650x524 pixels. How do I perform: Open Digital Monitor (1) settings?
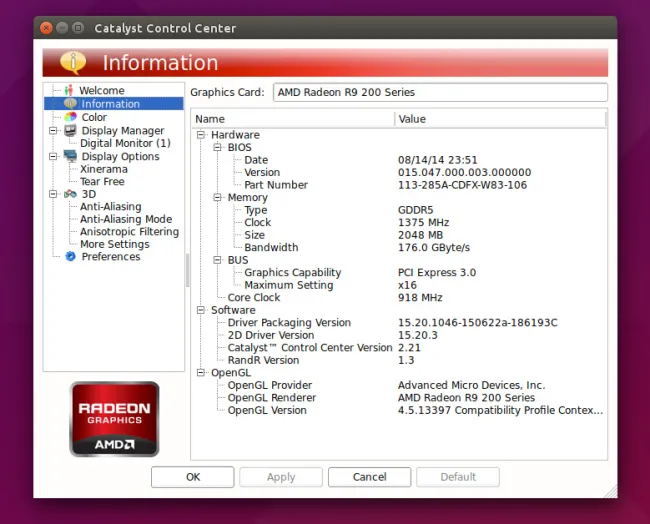(125, 143)
